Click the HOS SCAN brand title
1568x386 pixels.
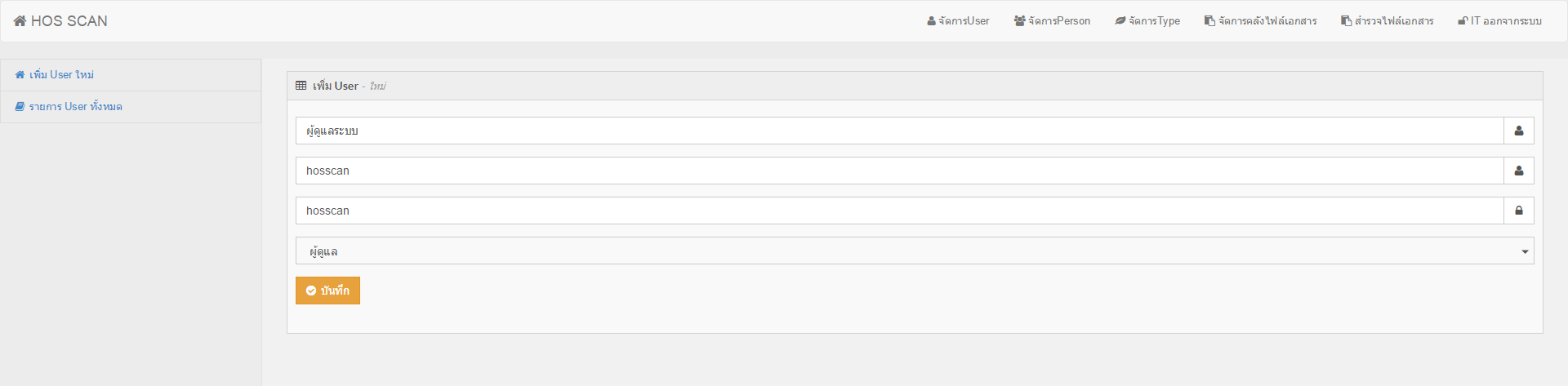click(x=69, y=21)
